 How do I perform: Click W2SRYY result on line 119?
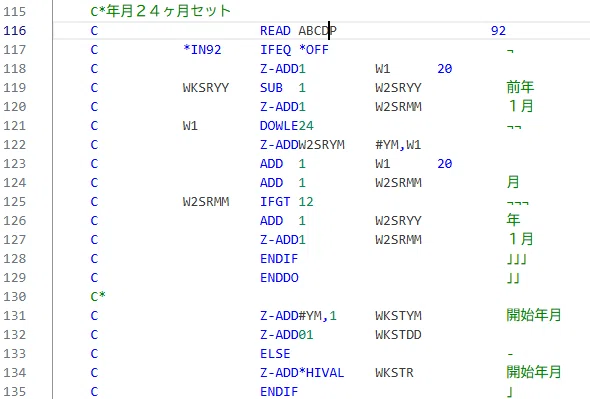pyautogui.click(x=398, y=88)
